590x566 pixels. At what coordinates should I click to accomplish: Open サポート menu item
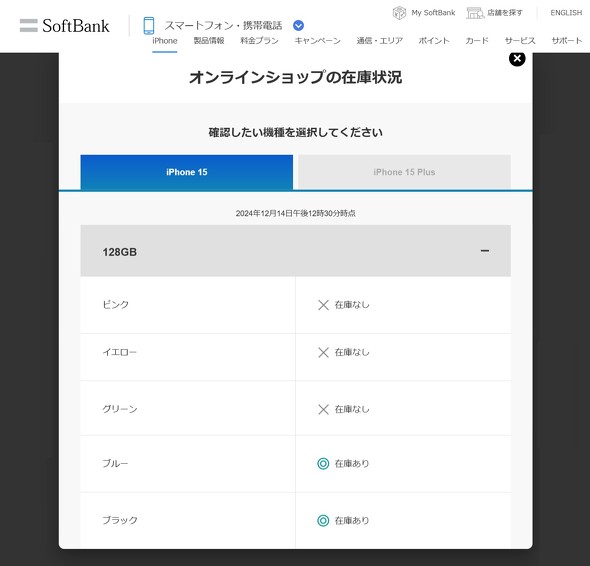(567, 41)
